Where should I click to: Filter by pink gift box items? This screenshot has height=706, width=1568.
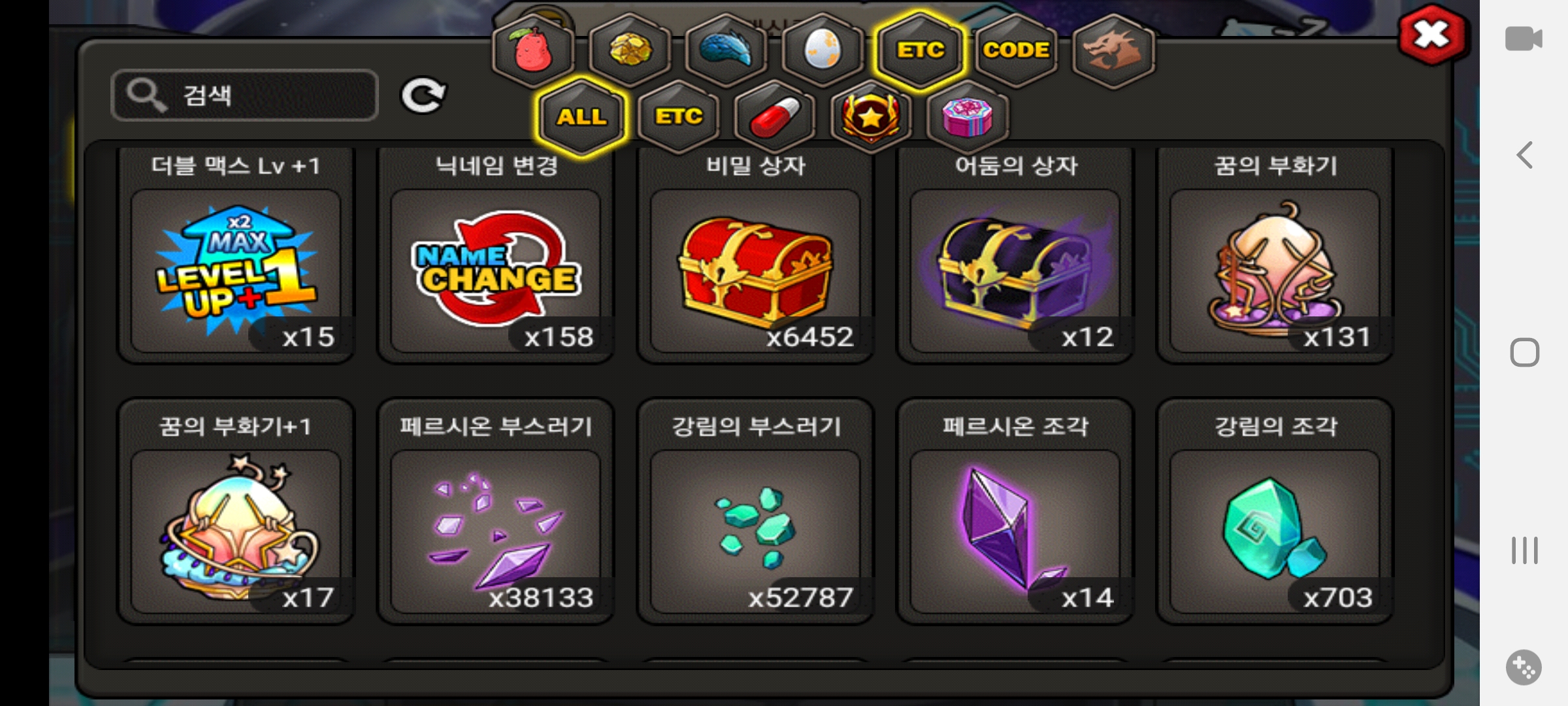tap(968, 117)
